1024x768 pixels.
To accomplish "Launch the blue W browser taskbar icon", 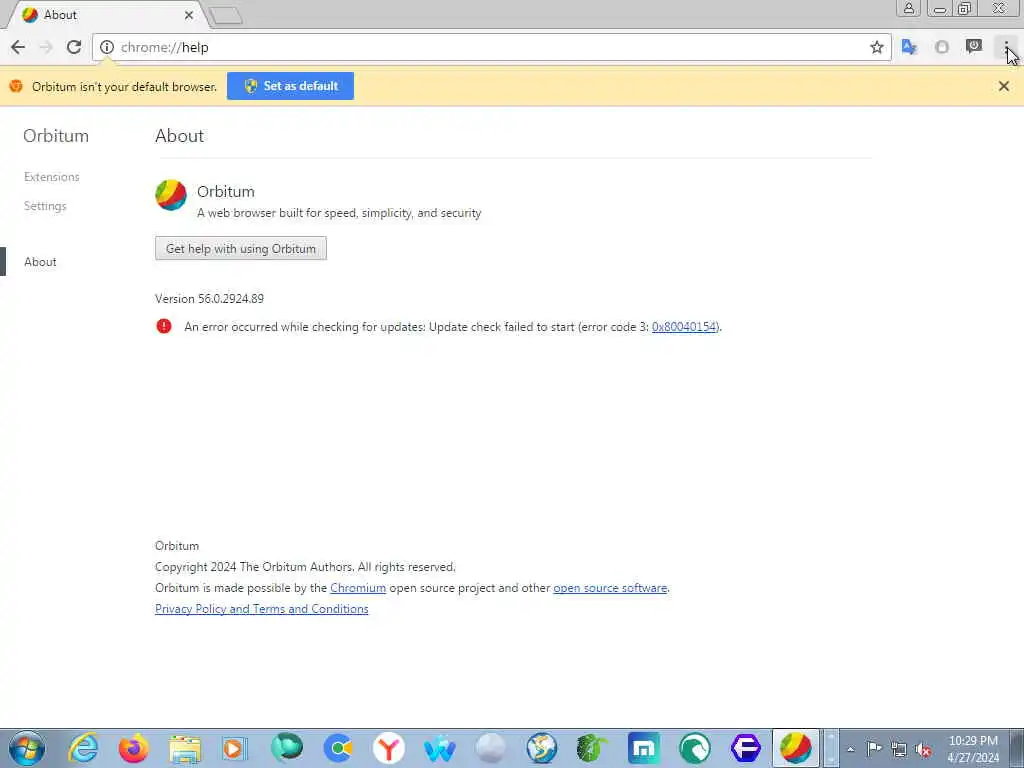I will click(x=440, y=748).
